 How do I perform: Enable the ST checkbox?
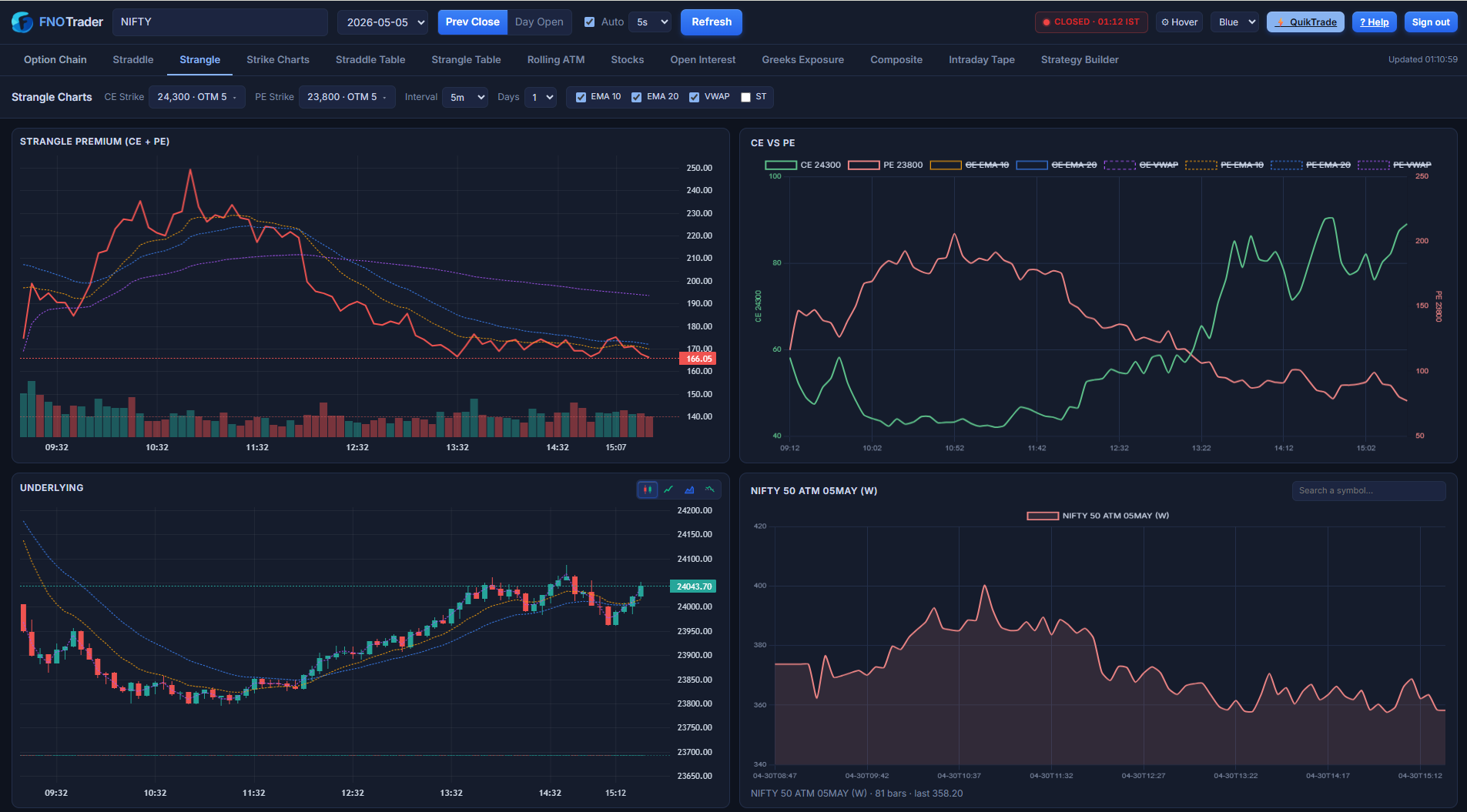(745, 97)
